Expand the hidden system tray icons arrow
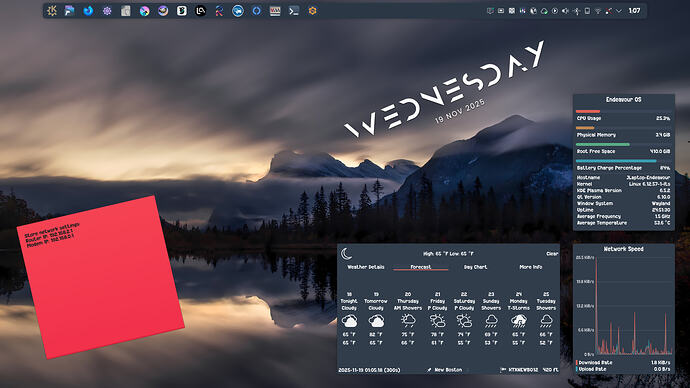The image size is (690, 388). pyautogui.click(x=619, y=11)
